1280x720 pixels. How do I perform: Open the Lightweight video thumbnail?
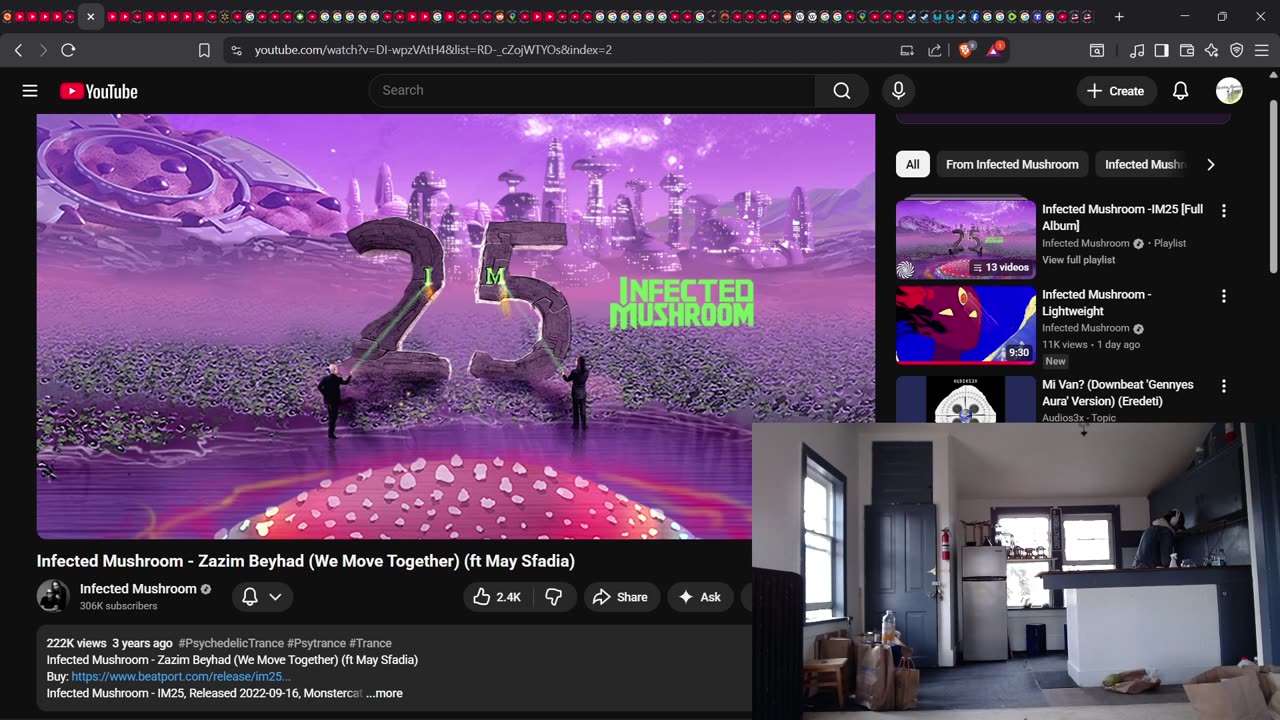[966, 325]
